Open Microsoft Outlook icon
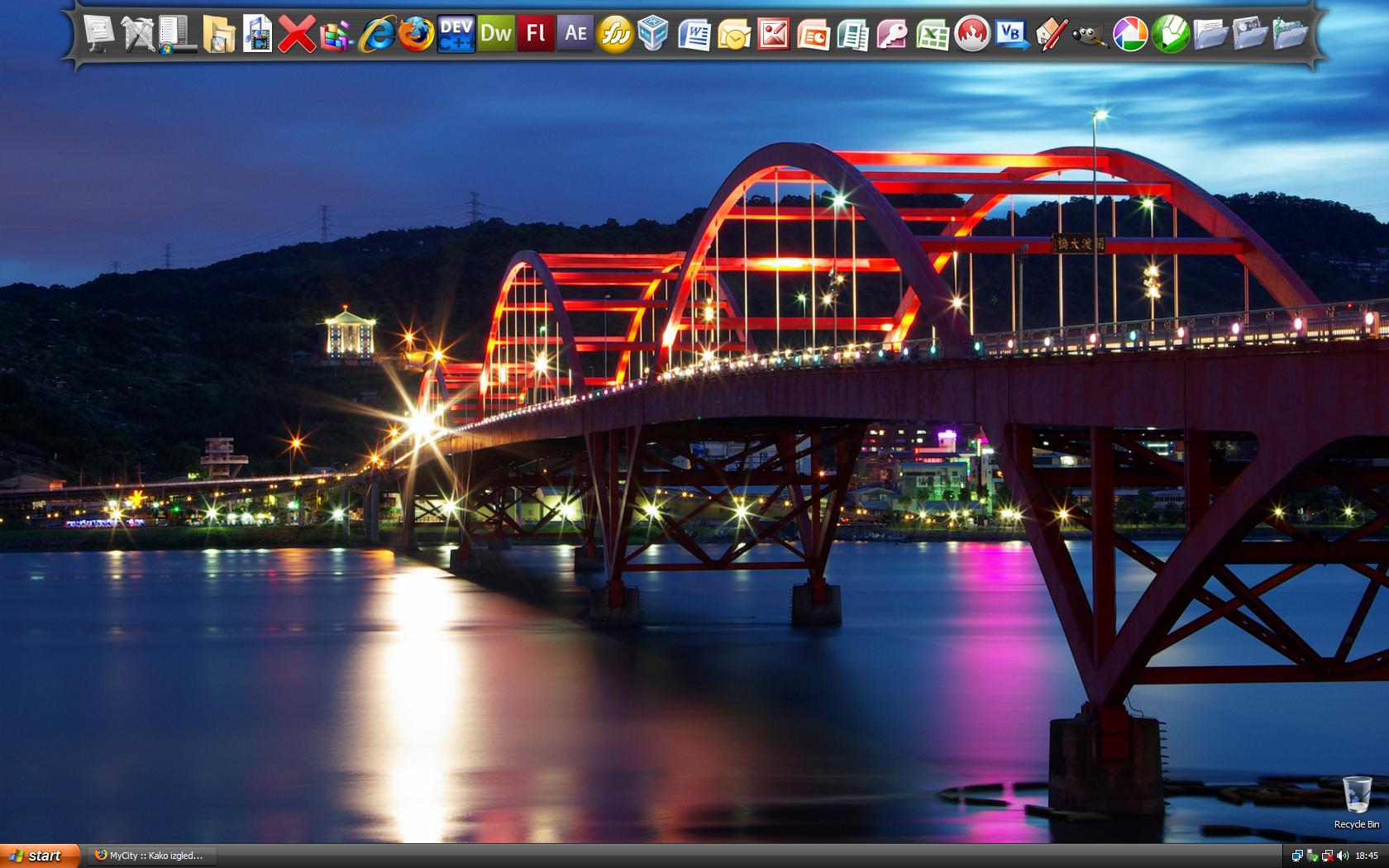This screenshot has width=1389, height=868. click(x=733, y=35)
